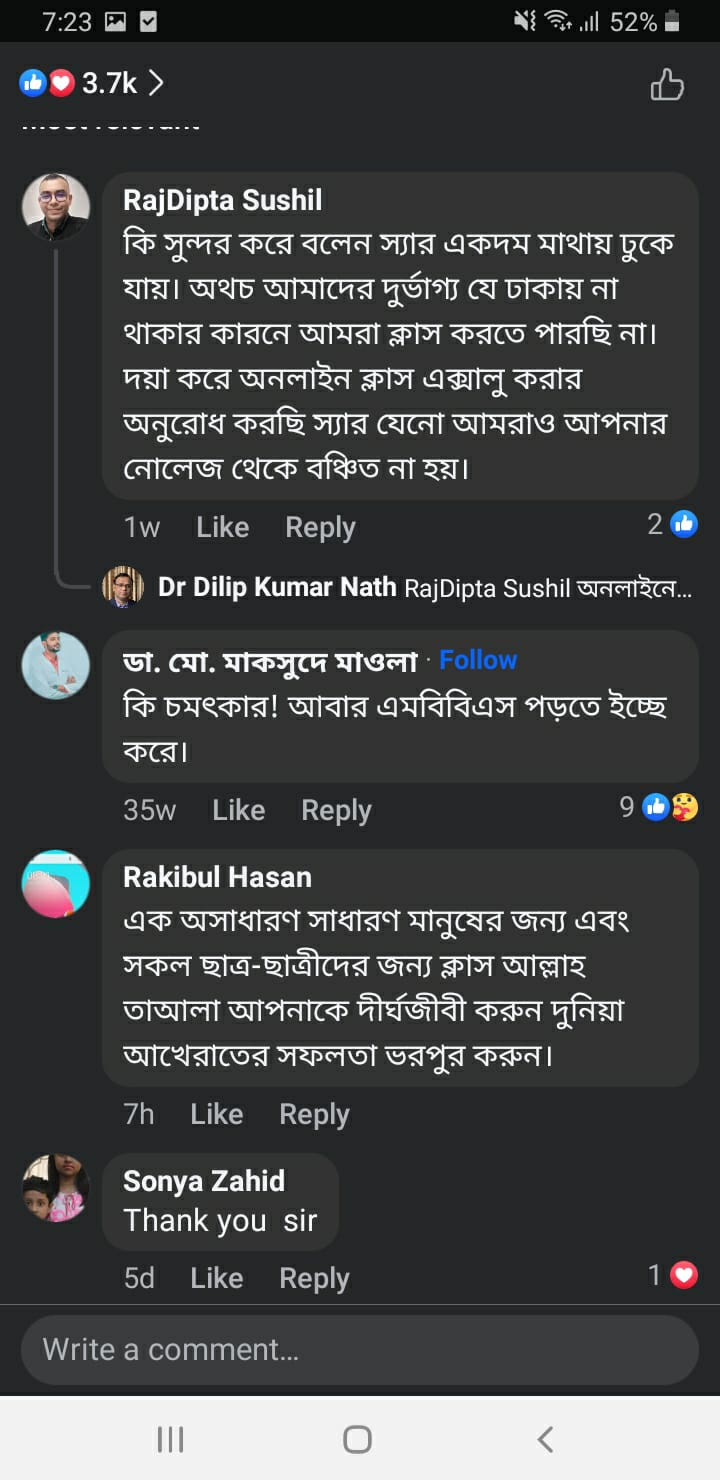This screenshot has height=1480, width=720.
Task: Open Rakibul Hasan's profile picture
Action: click(56, 884)
